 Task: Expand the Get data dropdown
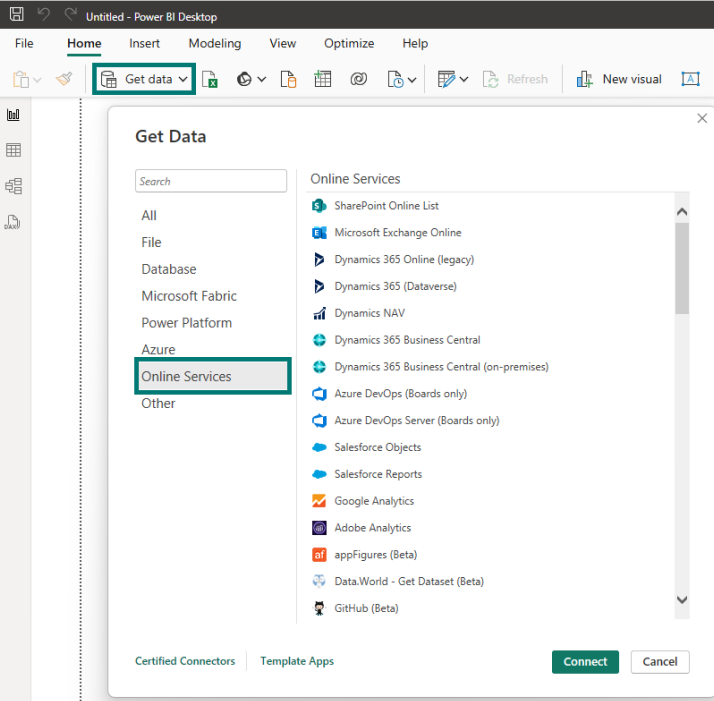point(183,79)
